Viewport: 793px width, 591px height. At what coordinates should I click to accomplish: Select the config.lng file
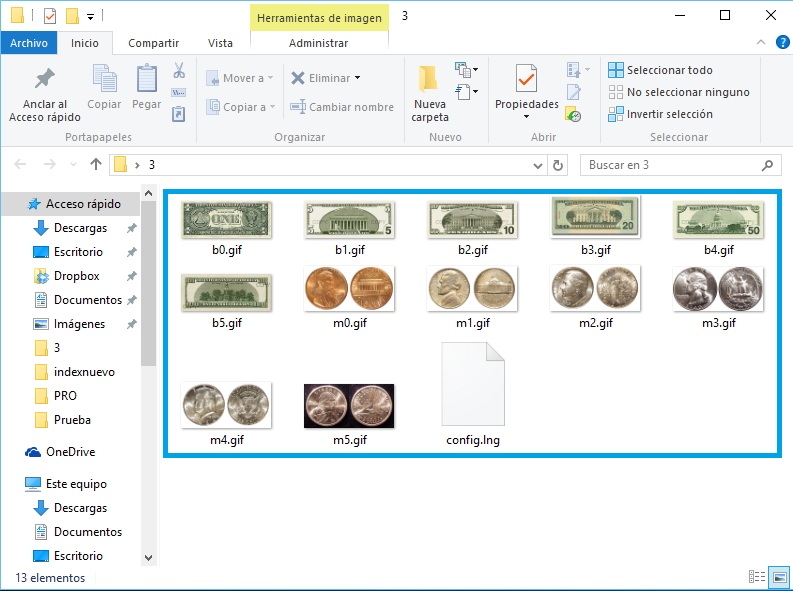[x=473, y=394]
